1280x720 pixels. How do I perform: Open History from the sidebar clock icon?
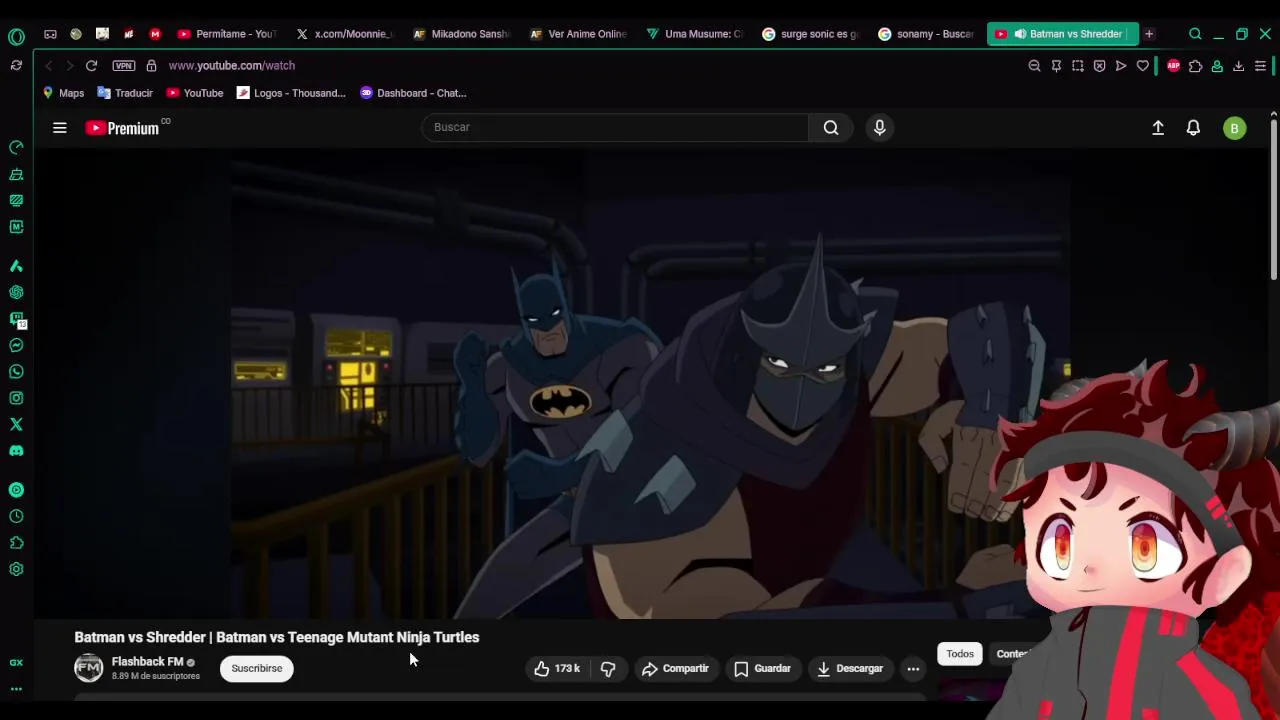(x=16, y=517)
